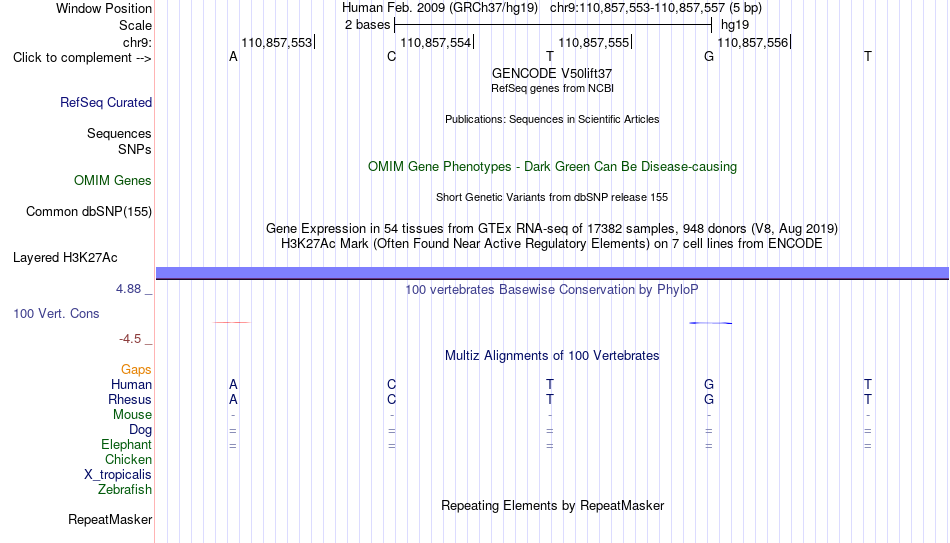Click the Sequences track label
950x543 pixels.
tap(119, 133)
